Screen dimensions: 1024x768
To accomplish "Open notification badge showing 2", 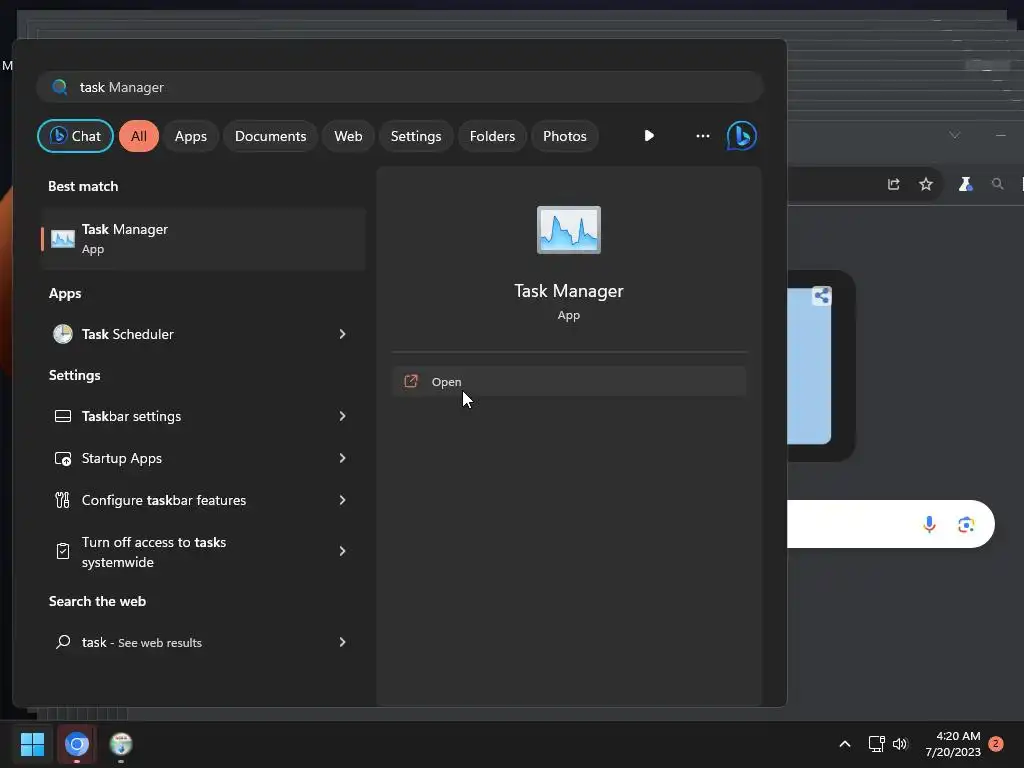I will coord(996,743).
